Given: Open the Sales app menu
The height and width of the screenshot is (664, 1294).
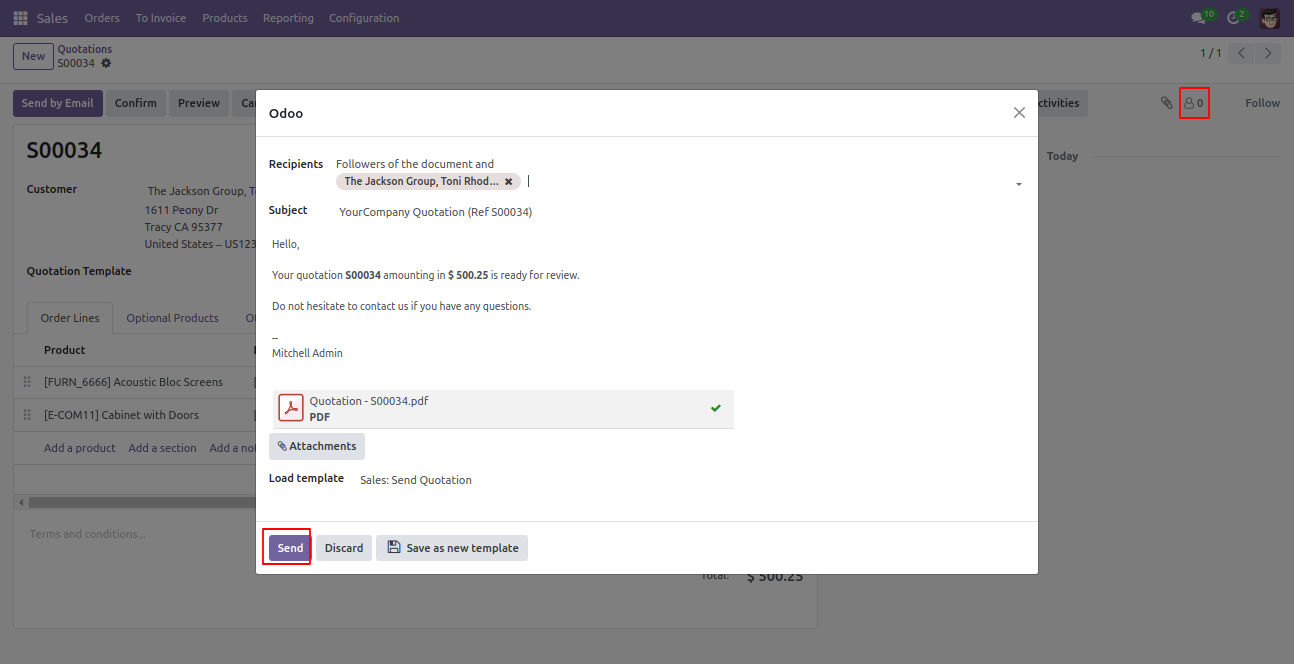Looking at the screenshot, I should (x=52, y=18).
